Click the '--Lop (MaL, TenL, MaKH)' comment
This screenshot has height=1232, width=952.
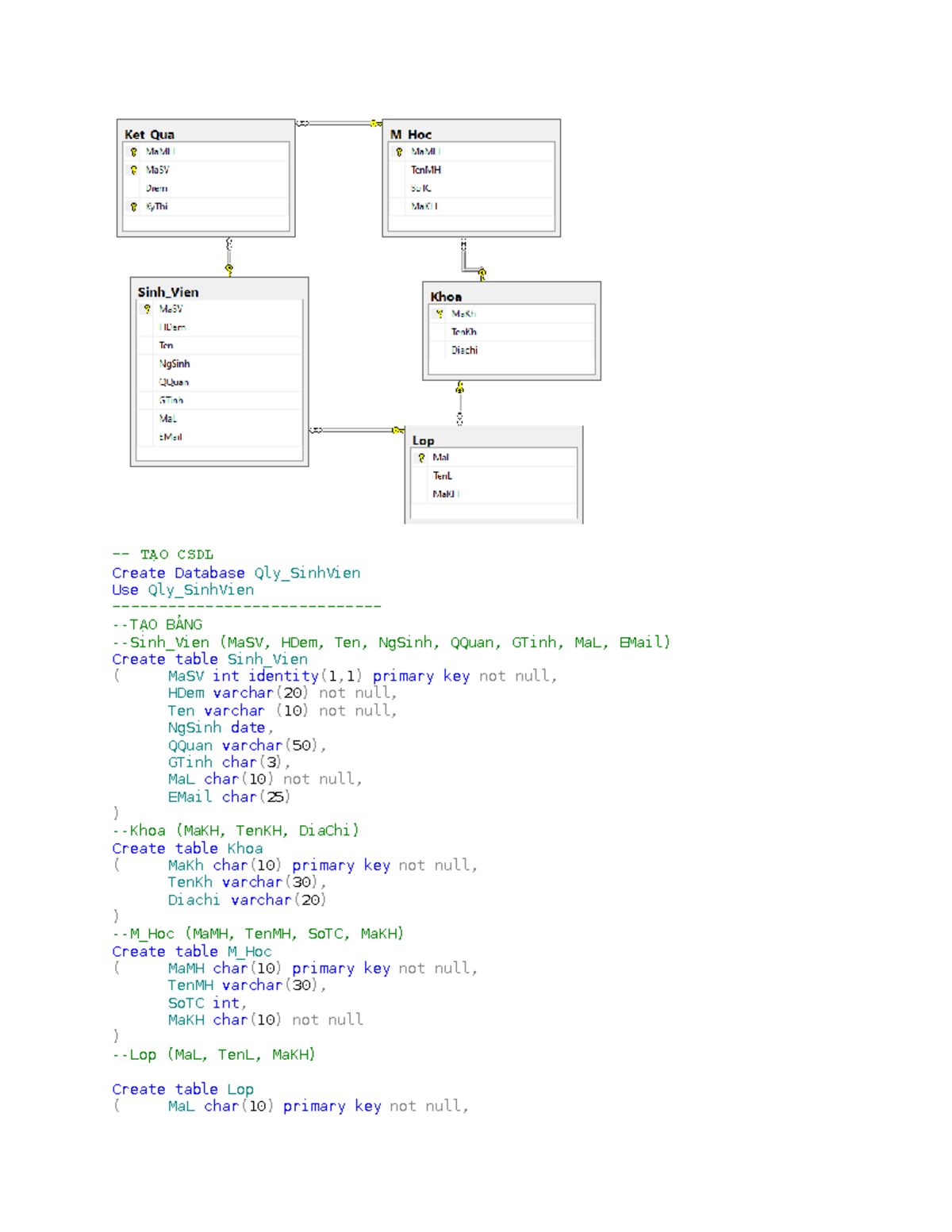[213, 1054]
